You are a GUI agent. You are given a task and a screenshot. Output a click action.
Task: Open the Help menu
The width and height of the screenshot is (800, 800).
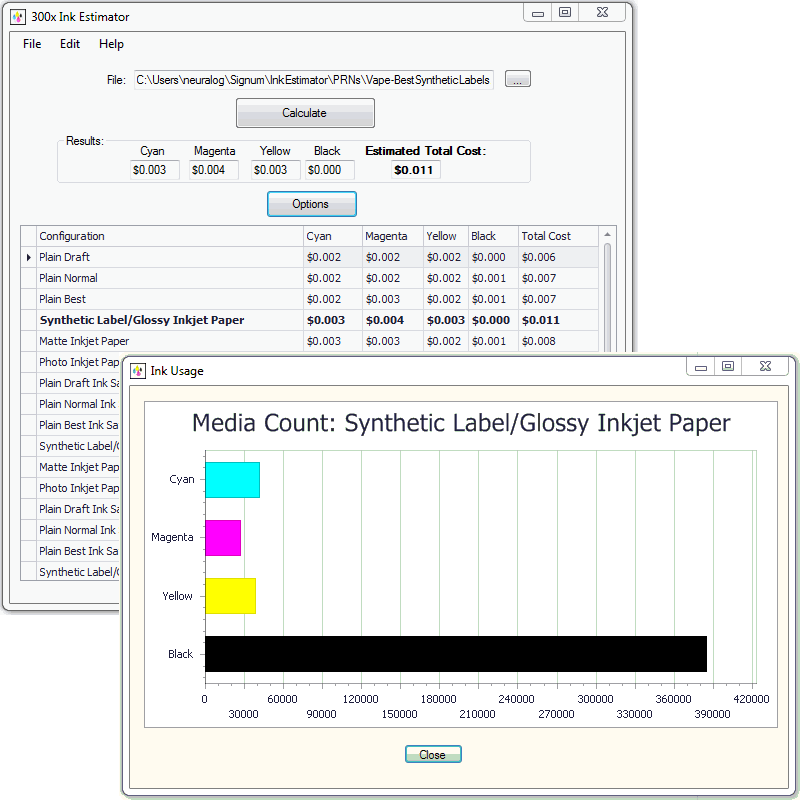111,44
